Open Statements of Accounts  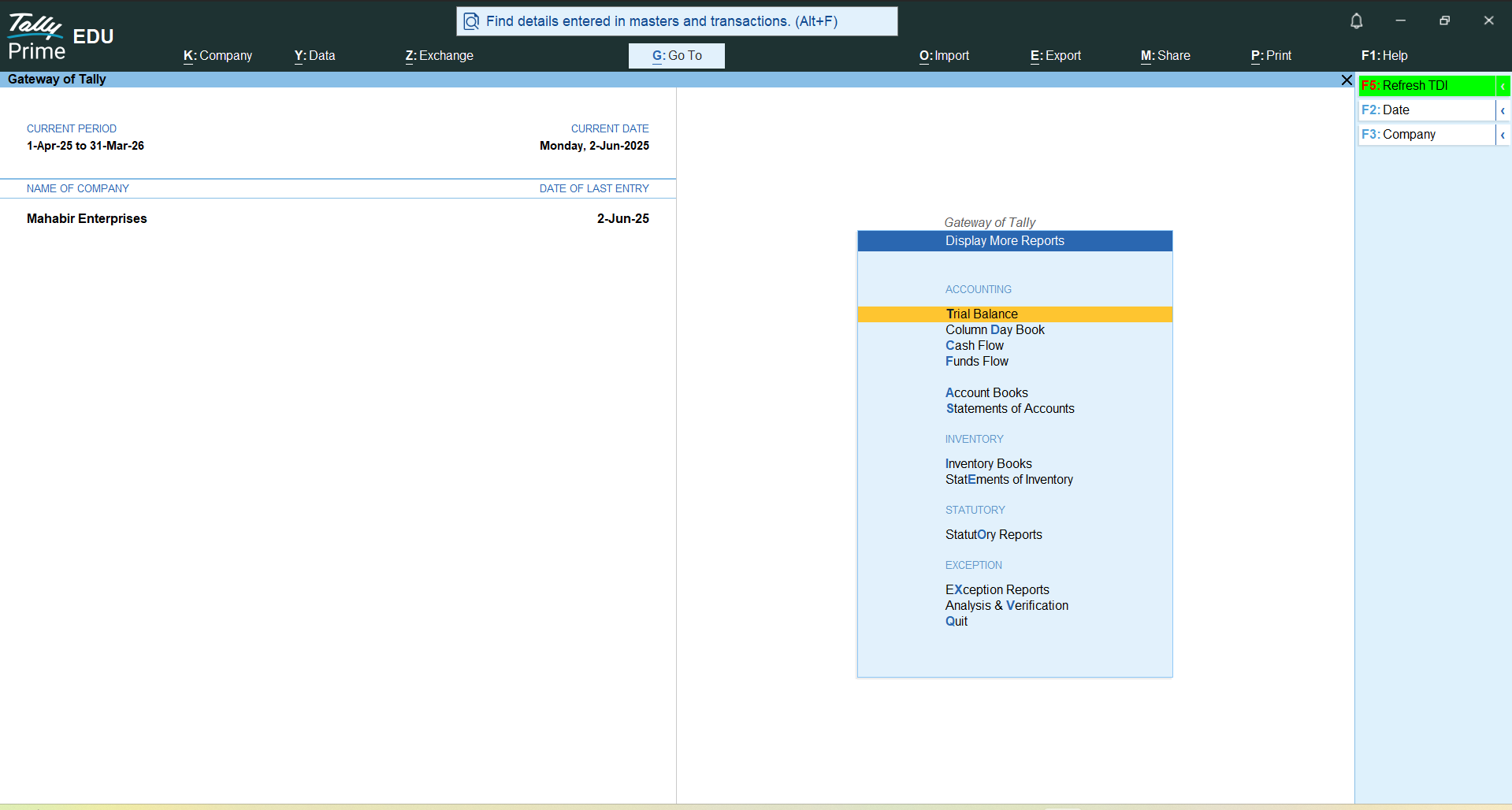[1010, 409]
